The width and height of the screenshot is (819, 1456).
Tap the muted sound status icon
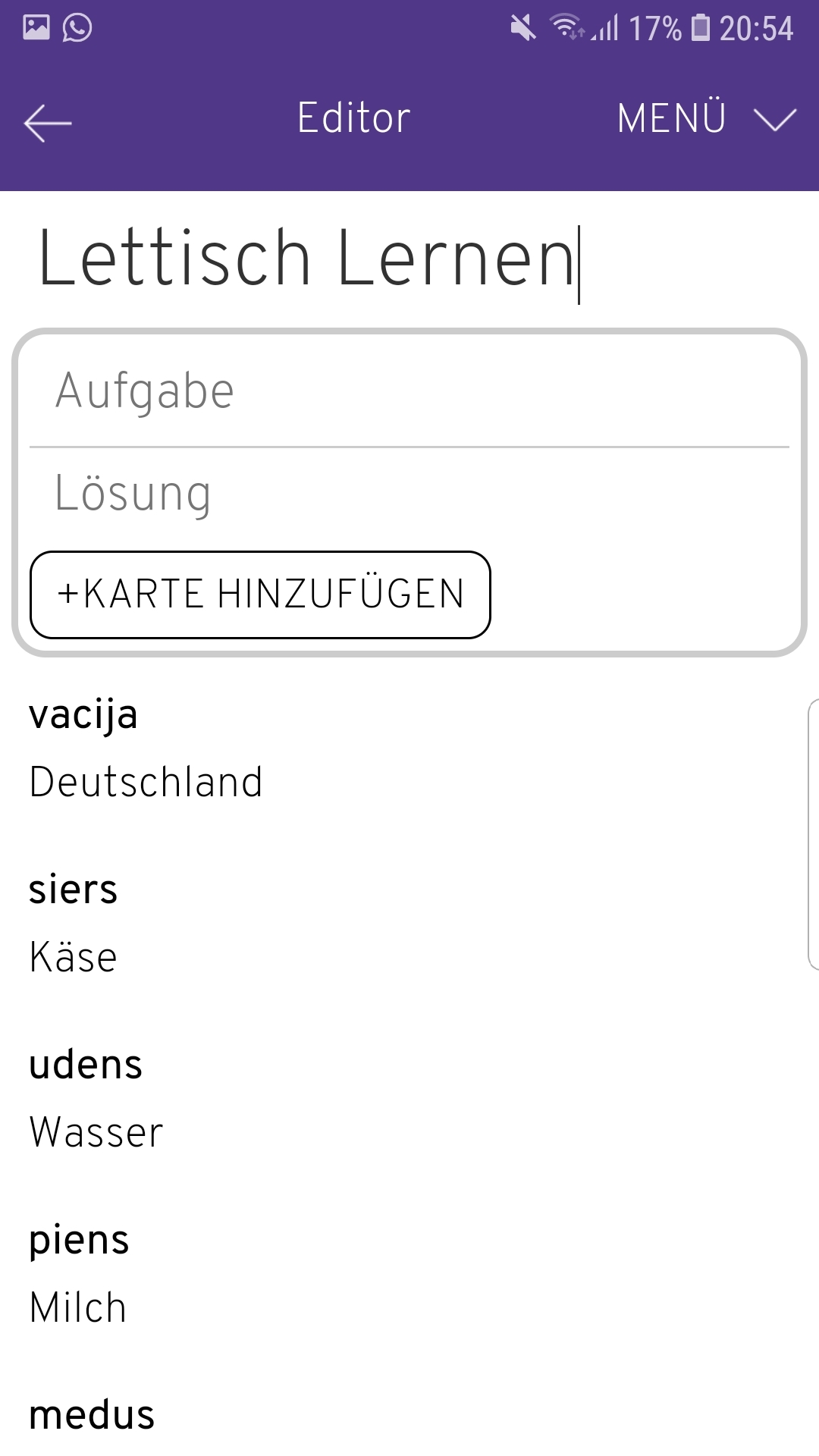click(x=522, y=29)
